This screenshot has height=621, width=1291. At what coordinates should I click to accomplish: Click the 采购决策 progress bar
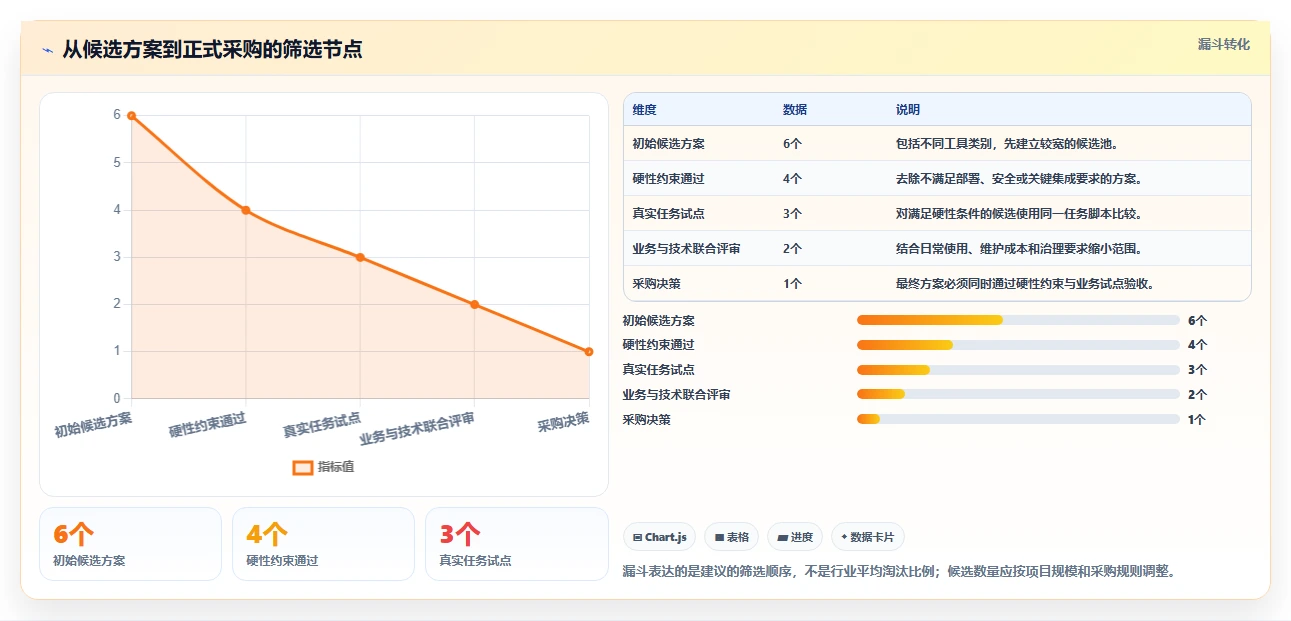pos(1018,419)
